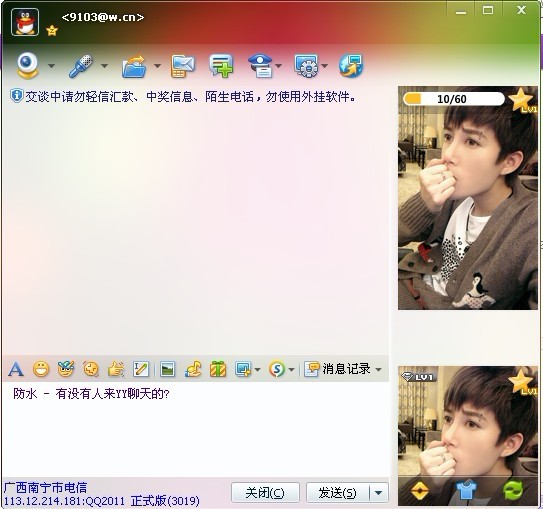Click the Soso search S icon
This screenshot has height=509, width=543.
pyautogui.click(x=277, y=369)
